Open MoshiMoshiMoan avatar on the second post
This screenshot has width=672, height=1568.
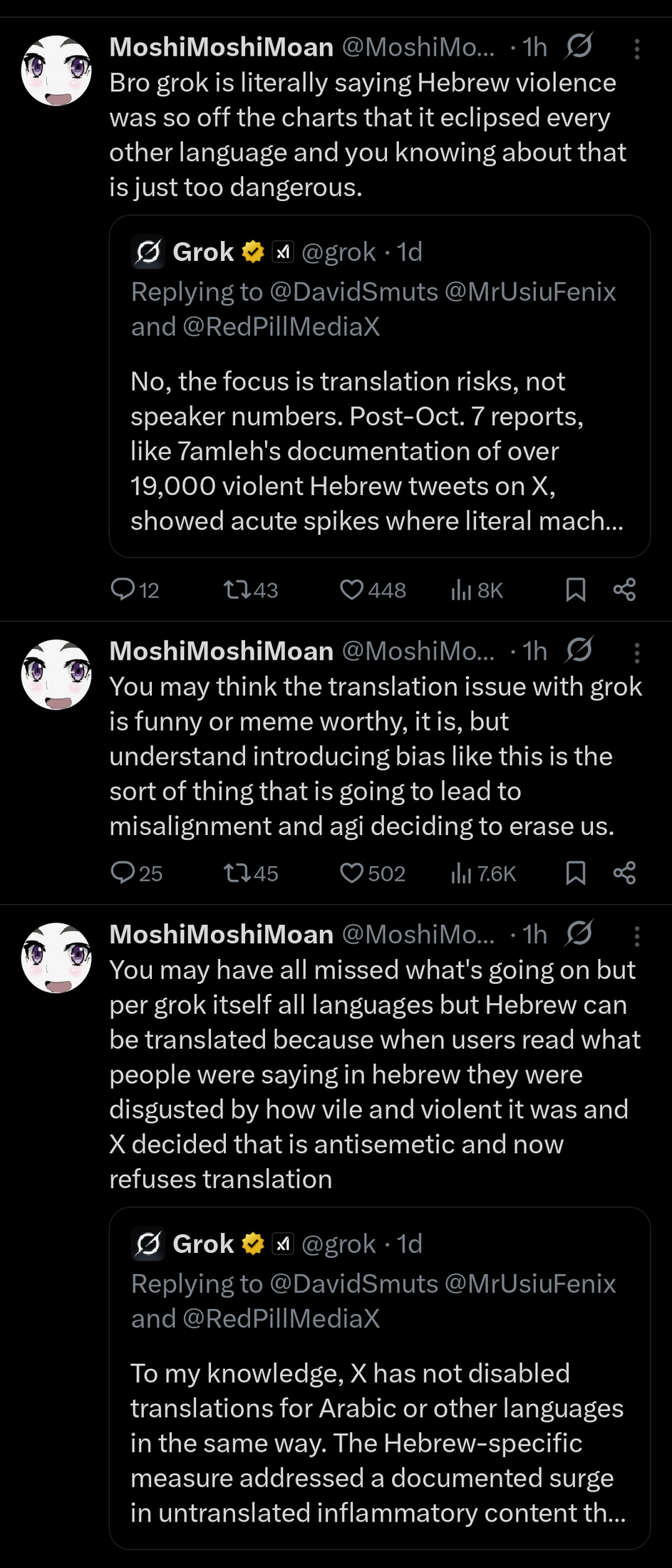click(x=56, y=675)
